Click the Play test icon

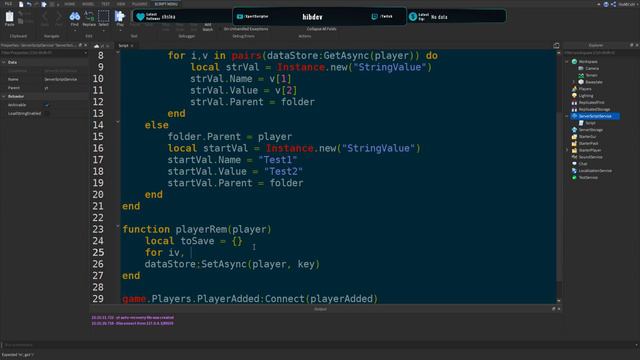[120, 16]
